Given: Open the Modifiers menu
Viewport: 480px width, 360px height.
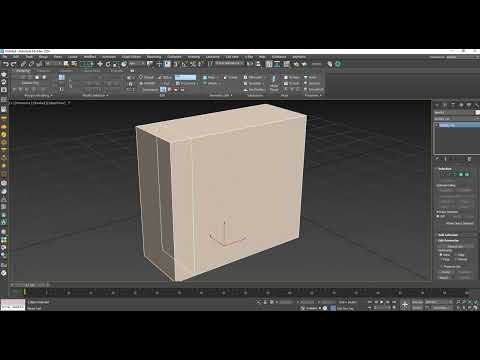Looking at the screenshot, I should pos(90,57).
